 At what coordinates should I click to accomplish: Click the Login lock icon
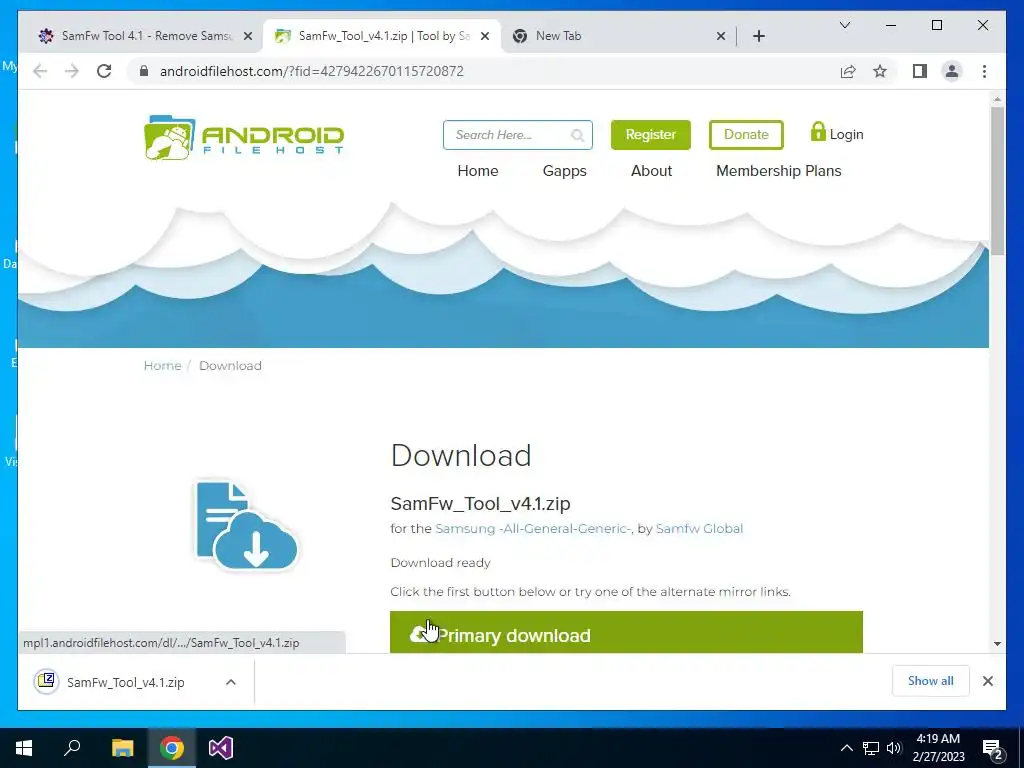point(818,131)
